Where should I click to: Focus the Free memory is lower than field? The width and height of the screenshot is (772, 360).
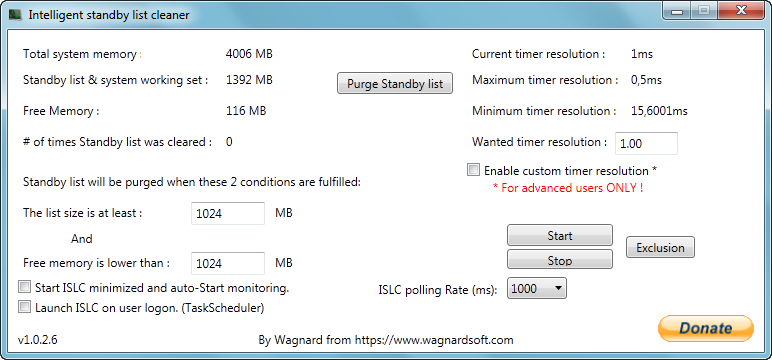tap(228, 263)
